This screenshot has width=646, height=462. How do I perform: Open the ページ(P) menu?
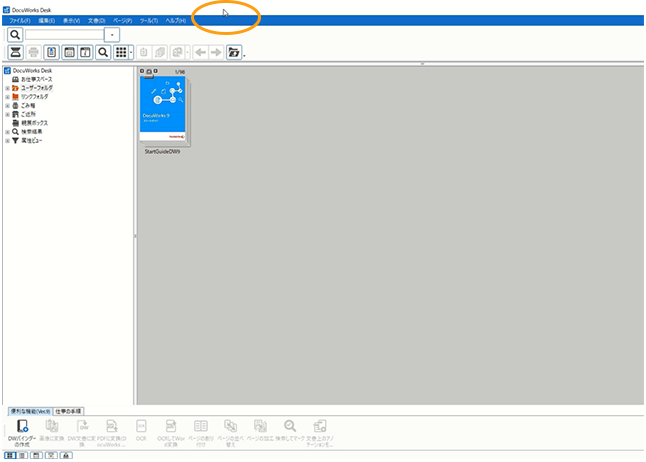[122, 21]
